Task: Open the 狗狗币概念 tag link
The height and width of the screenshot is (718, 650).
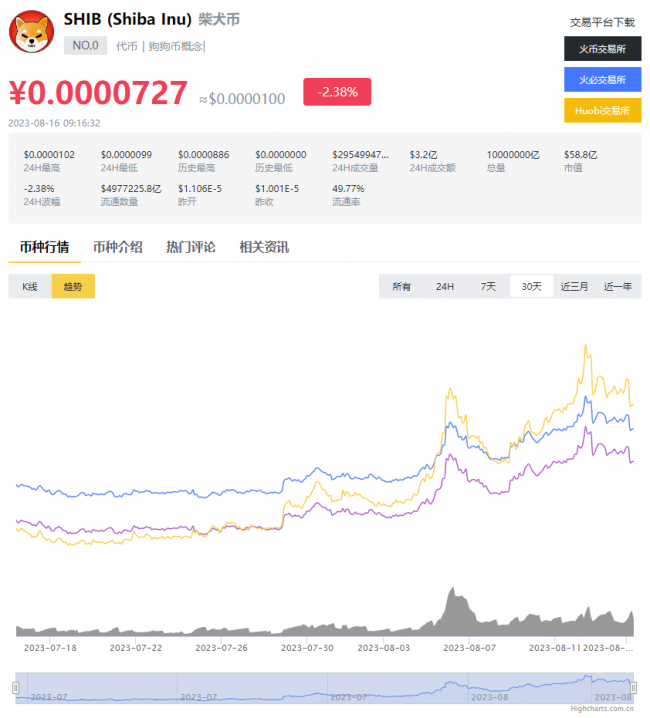Action: pos(175,46)
